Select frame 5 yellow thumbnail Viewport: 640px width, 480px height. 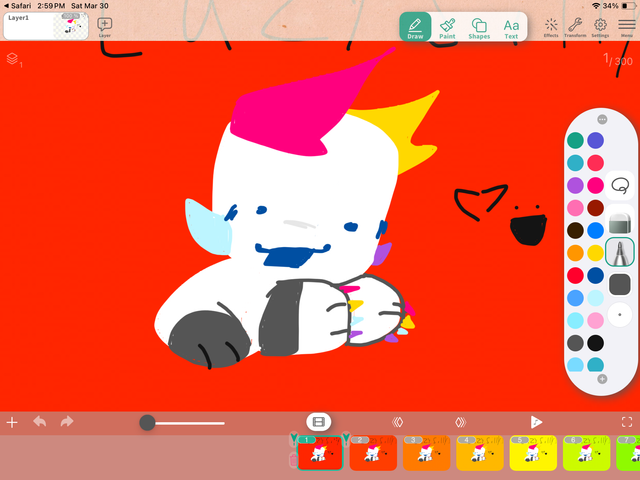point(533,453)
